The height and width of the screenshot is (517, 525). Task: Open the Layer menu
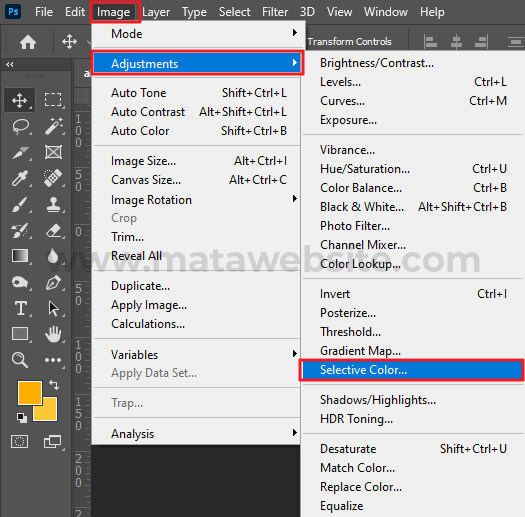click(156, 12)
